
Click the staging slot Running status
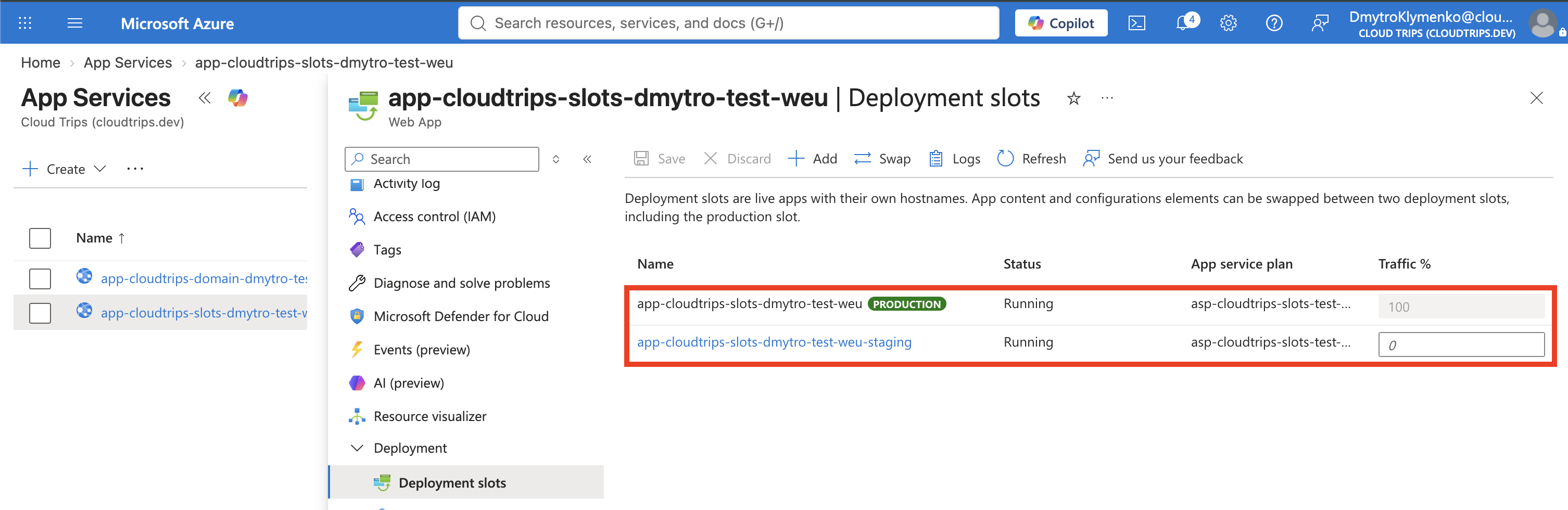(1028, 342)
